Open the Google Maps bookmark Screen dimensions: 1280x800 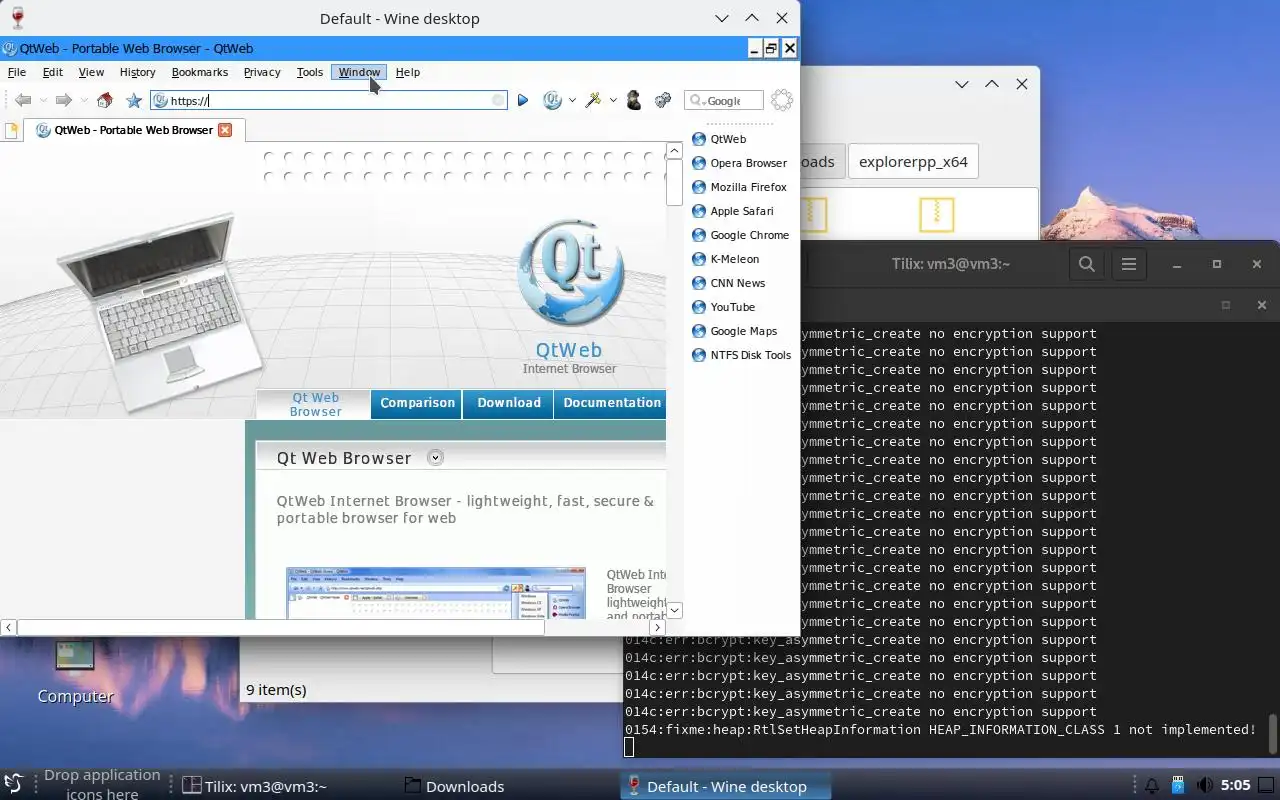735,331
